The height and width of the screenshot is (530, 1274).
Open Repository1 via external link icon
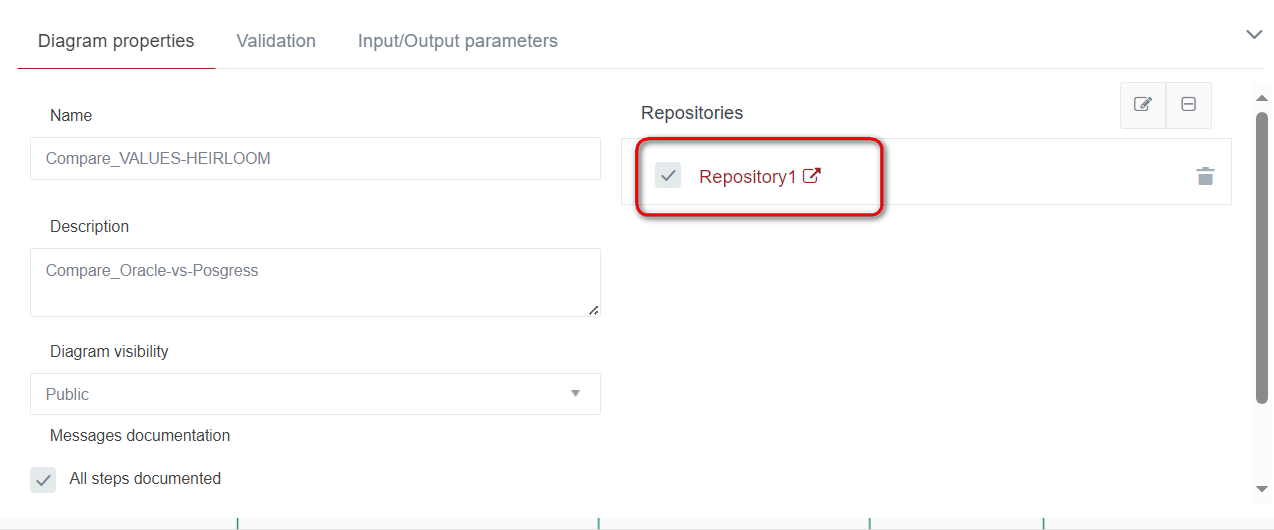[812, 176]
